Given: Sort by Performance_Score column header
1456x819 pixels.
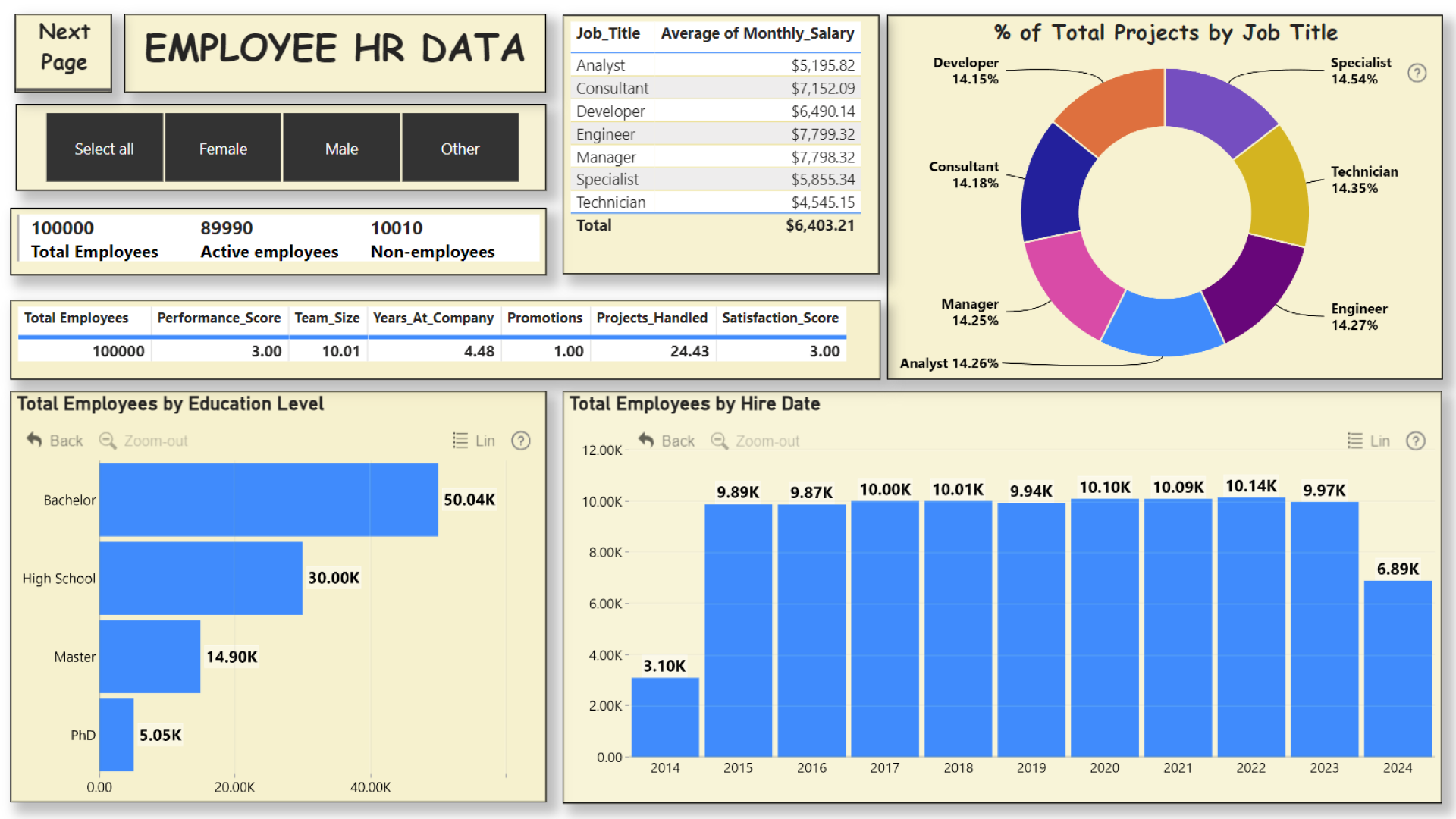Looking at the screenshot, I should (219, 318).
